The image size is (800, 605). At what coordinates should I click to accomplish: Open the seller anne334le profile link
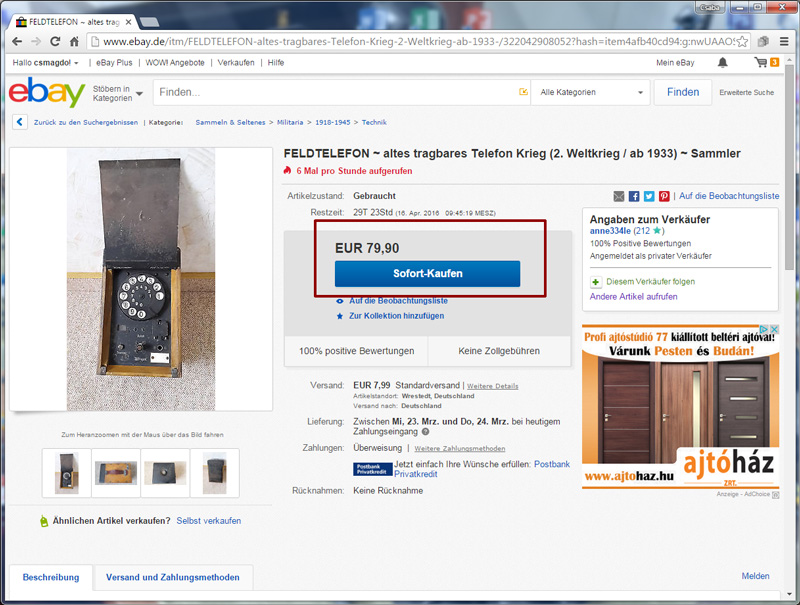point(610,231)
